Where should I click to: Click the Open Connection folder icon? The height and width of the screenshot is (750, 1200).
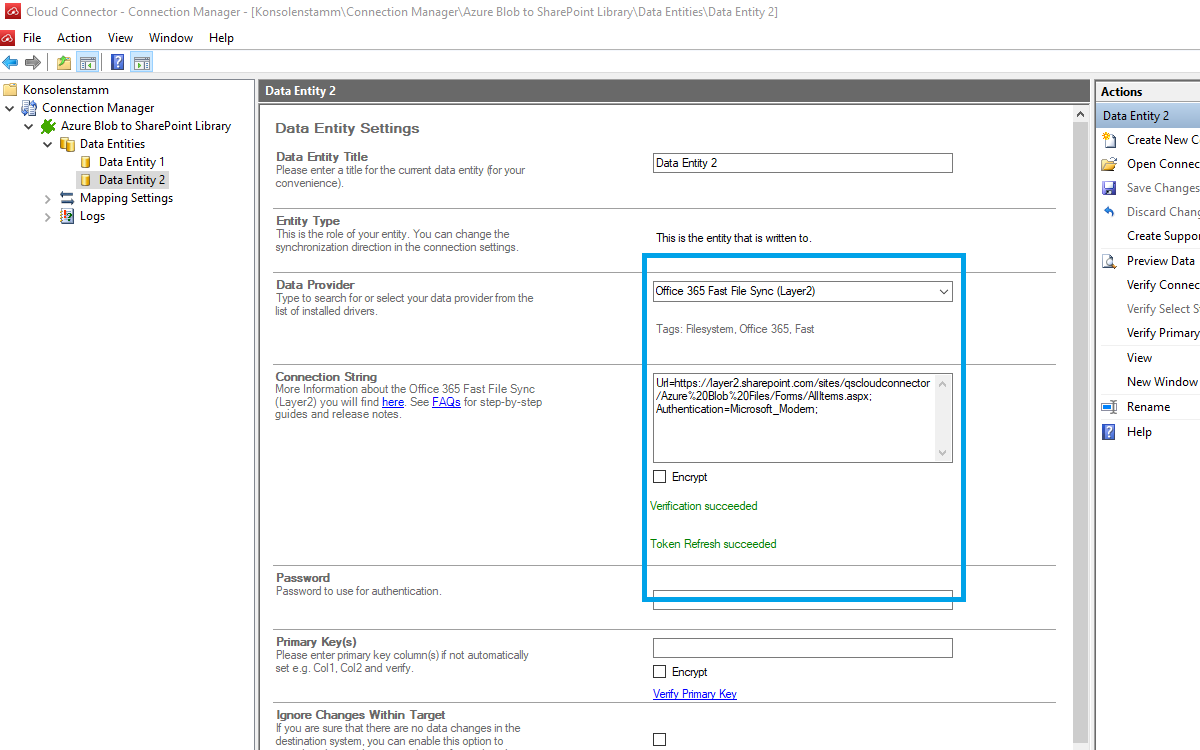click(x=1109, y=164)
